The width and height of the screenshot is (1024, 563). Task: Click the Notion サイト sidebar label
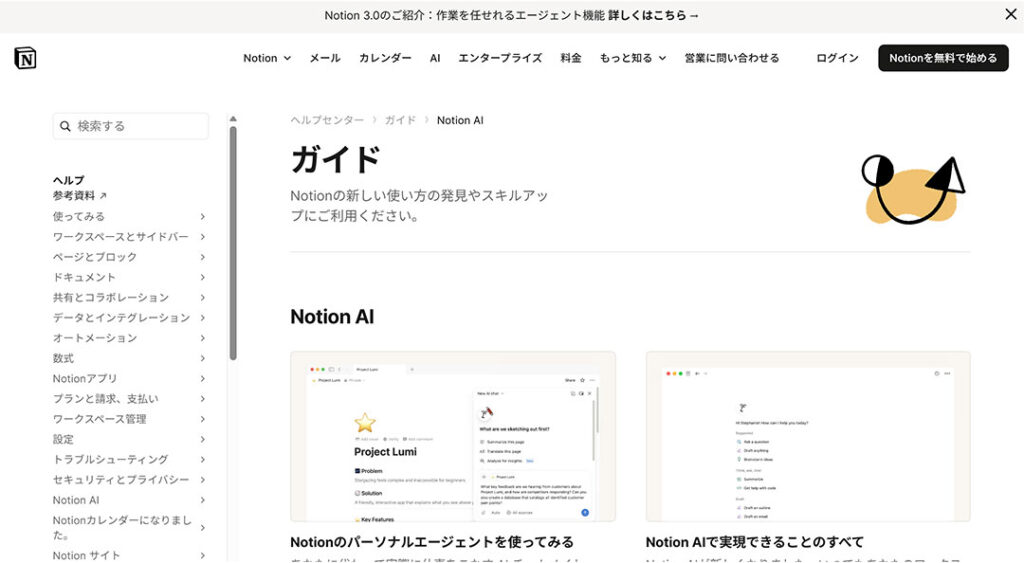point(86,555)
